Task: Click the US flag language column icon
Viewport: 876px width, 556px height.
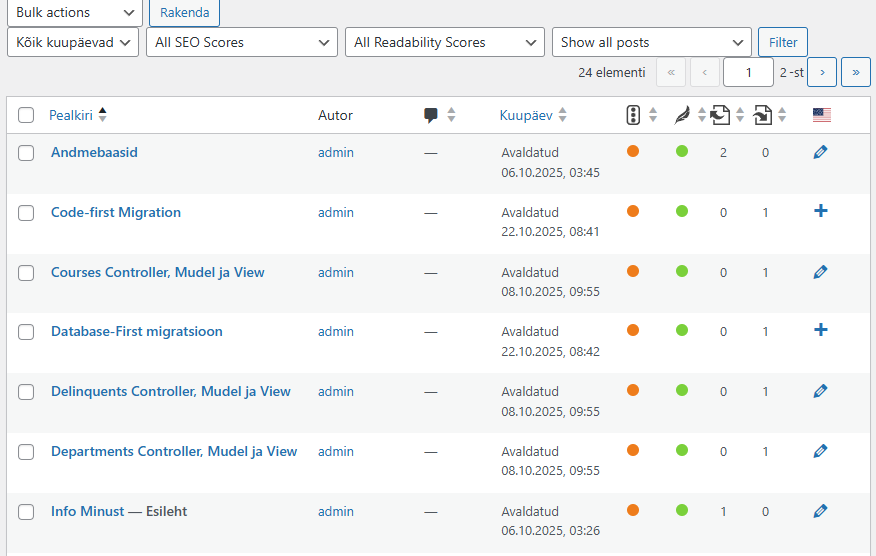Action: 822,115
